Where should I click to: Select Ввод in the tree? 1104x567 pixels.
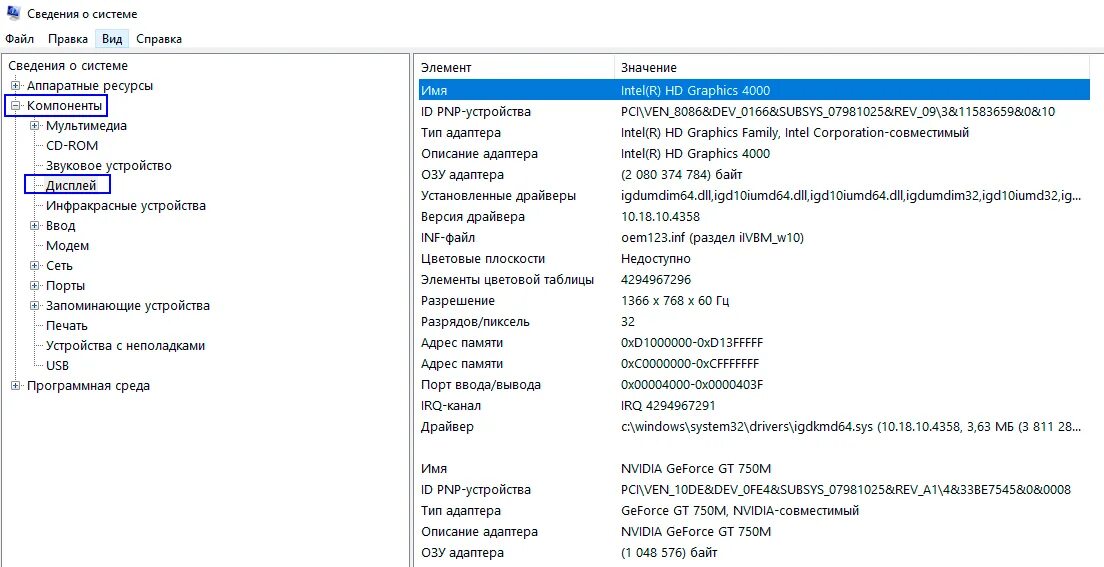(61, 226)
